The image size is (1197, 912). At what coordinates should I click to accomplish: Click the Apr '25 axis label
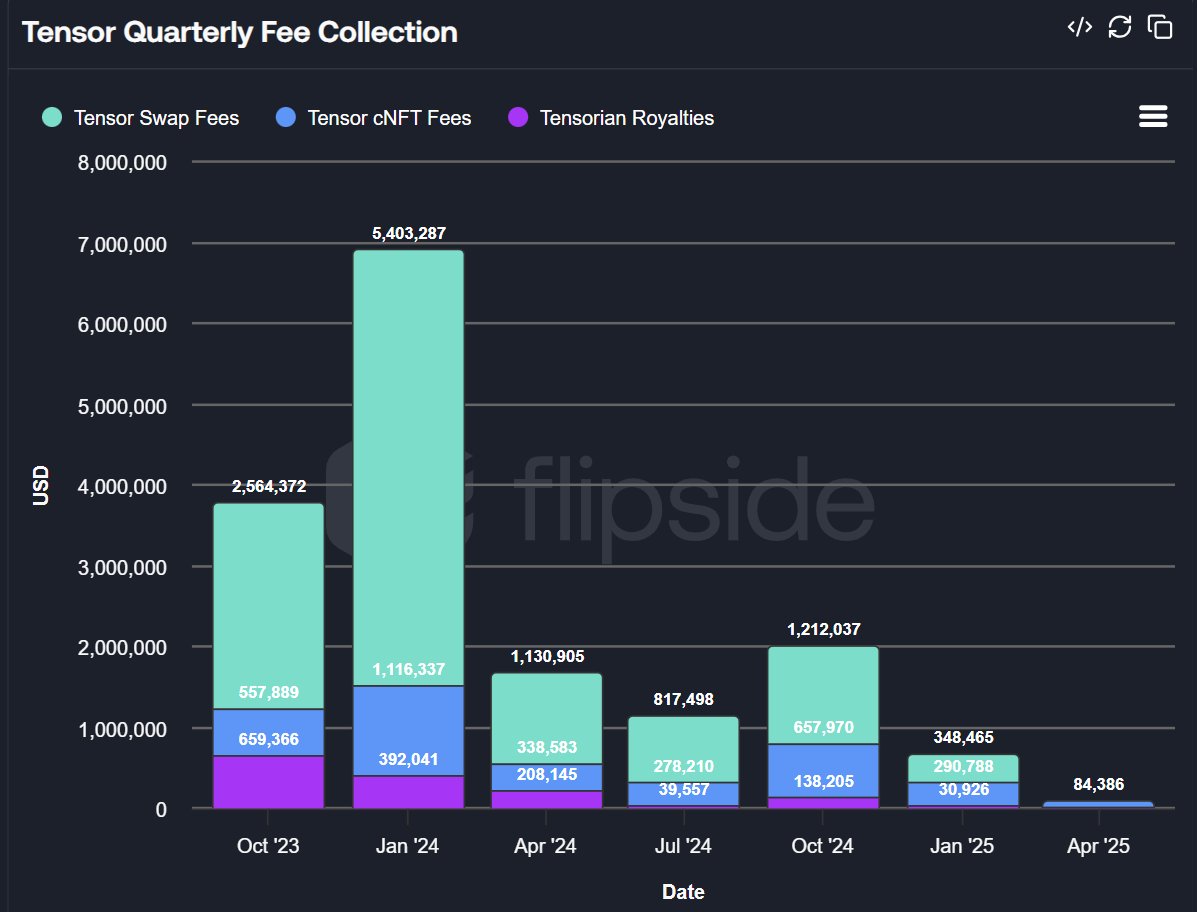[x=1099, y=846]
